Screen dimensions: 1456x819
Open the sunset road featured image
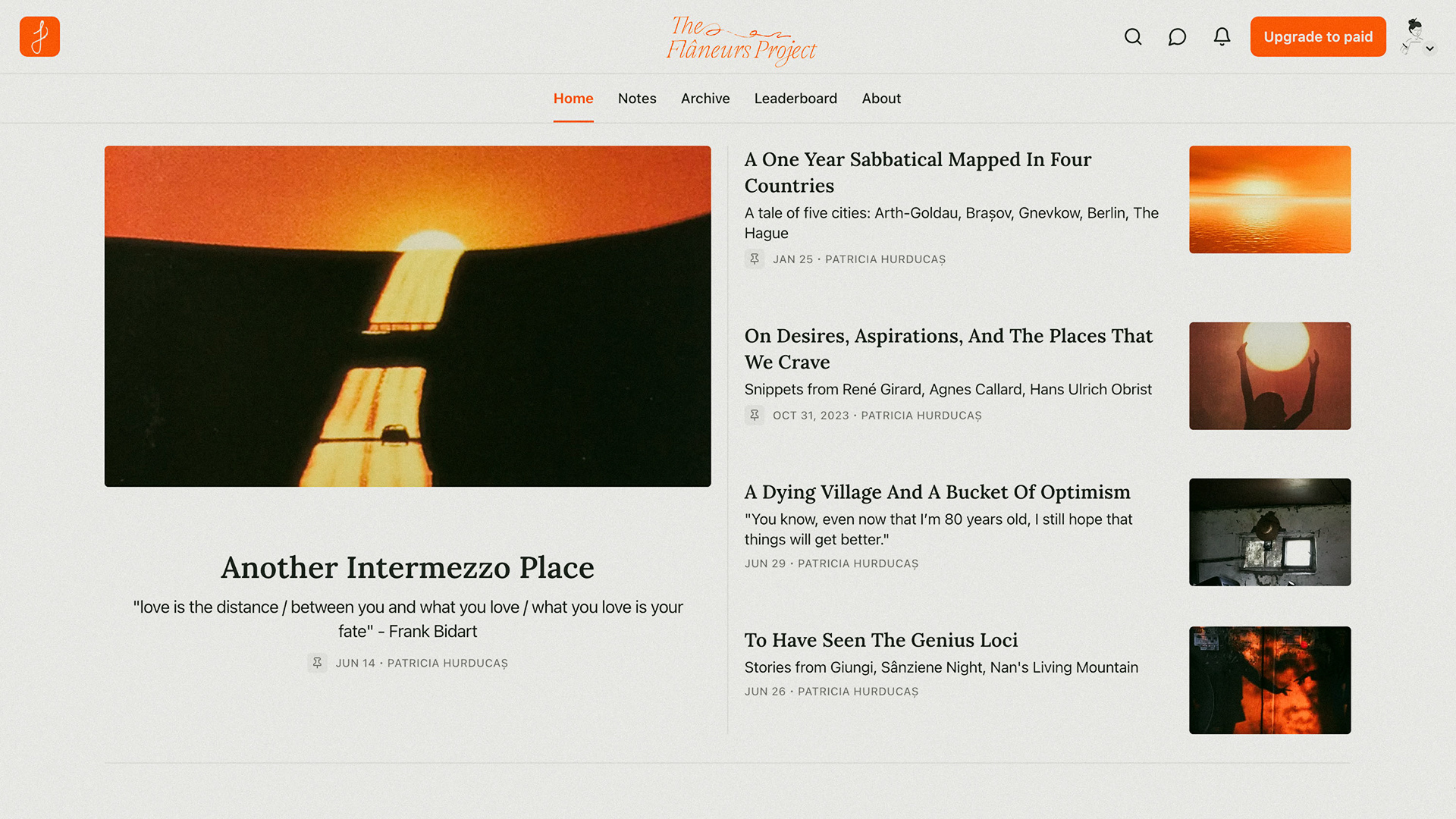pyautogui.click(x=407, y=316)
